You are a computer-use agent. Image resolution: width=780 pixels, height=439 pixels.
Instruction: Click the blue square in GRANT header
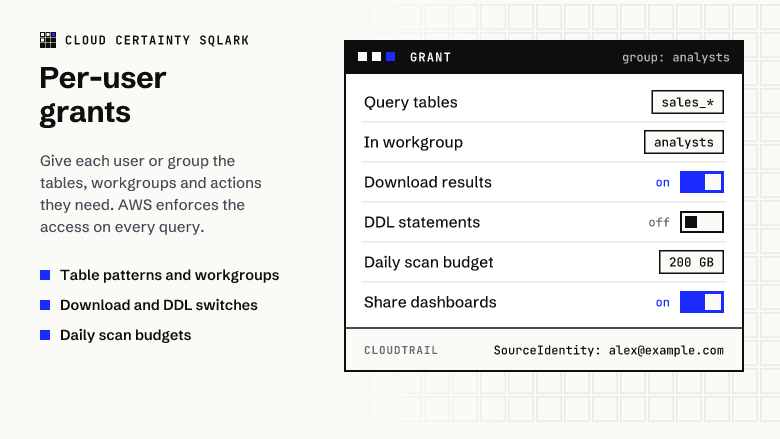click(390, 57)
